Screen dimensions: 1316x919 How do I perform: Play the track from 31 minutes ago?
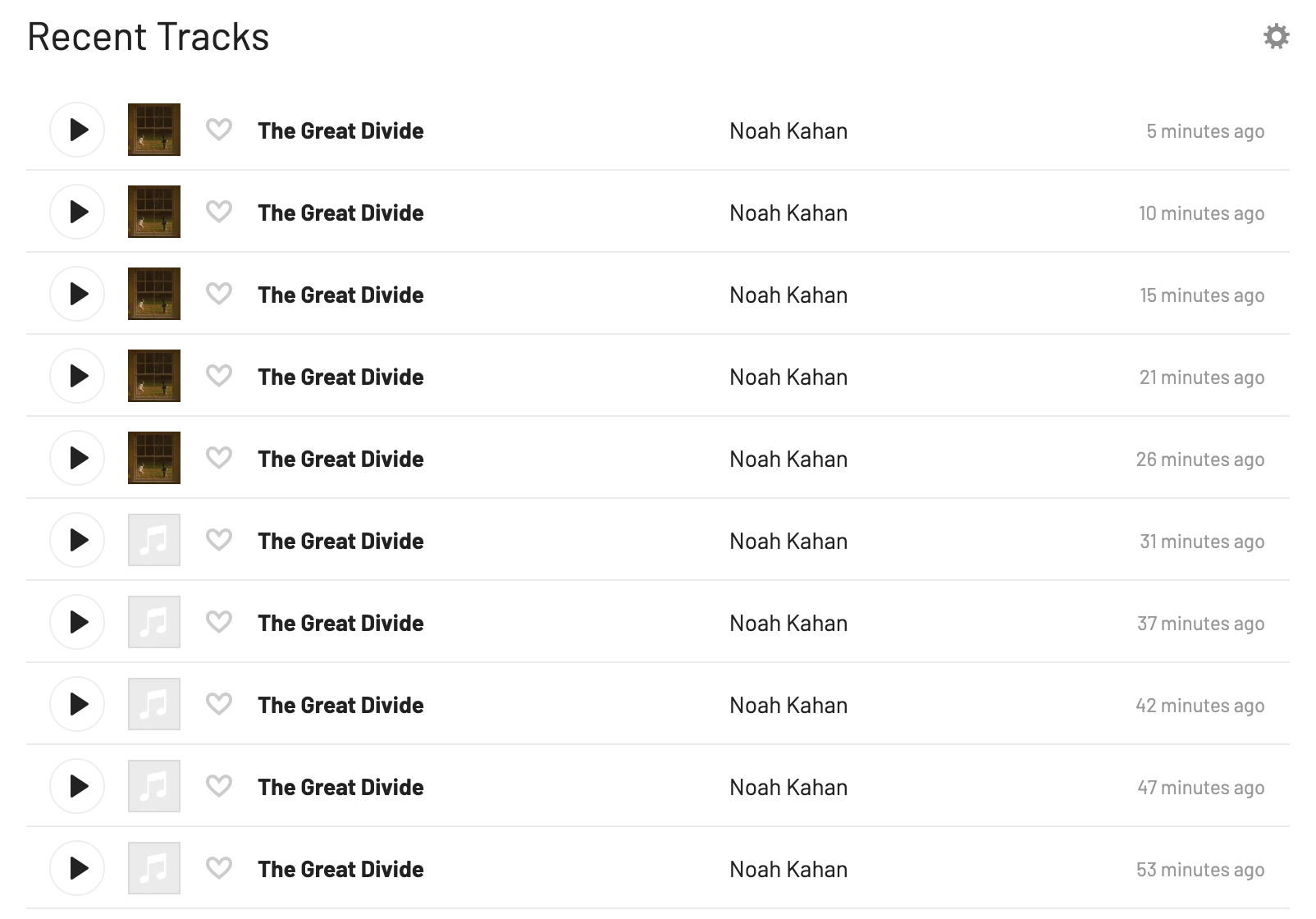[x=77, y=540]
